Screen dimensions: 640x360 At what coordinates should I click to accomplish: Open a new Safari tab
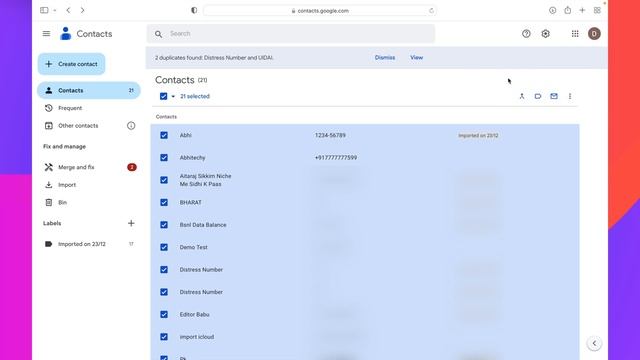[x=582, y=11]
